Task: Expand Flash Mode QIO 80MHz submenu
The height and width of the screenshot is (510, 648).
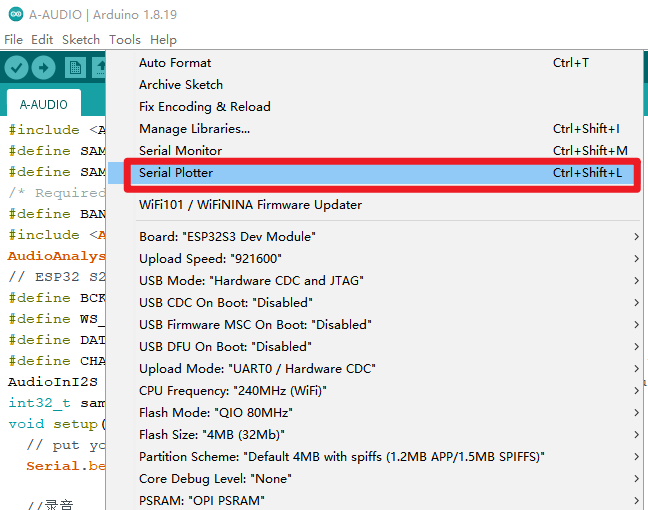Action: (375, 412)
